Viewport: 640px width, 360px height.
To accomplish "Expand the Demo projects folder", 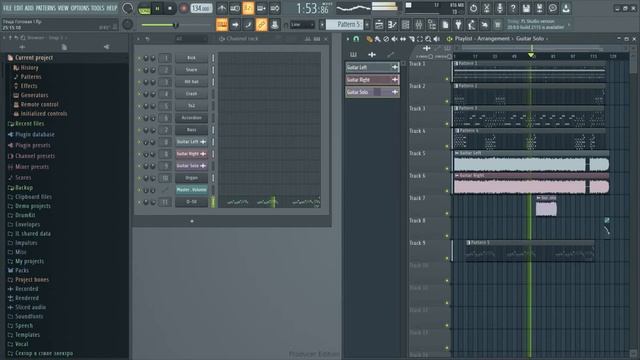I will pyautogui.click(x=29, y=206).
